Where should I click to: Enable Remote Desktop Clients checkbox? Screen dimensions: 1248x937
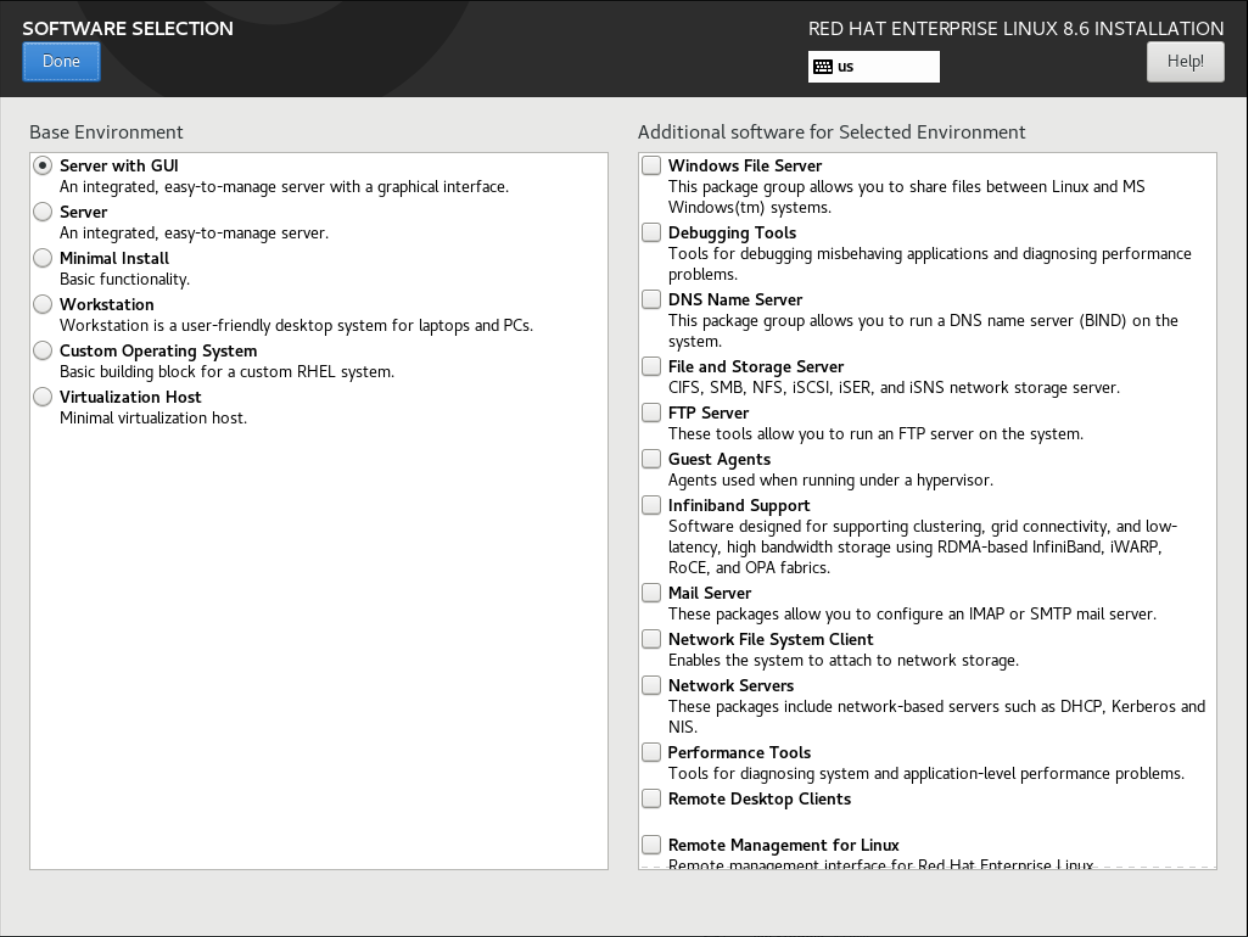pyautogui.click(x=651, y=799)
